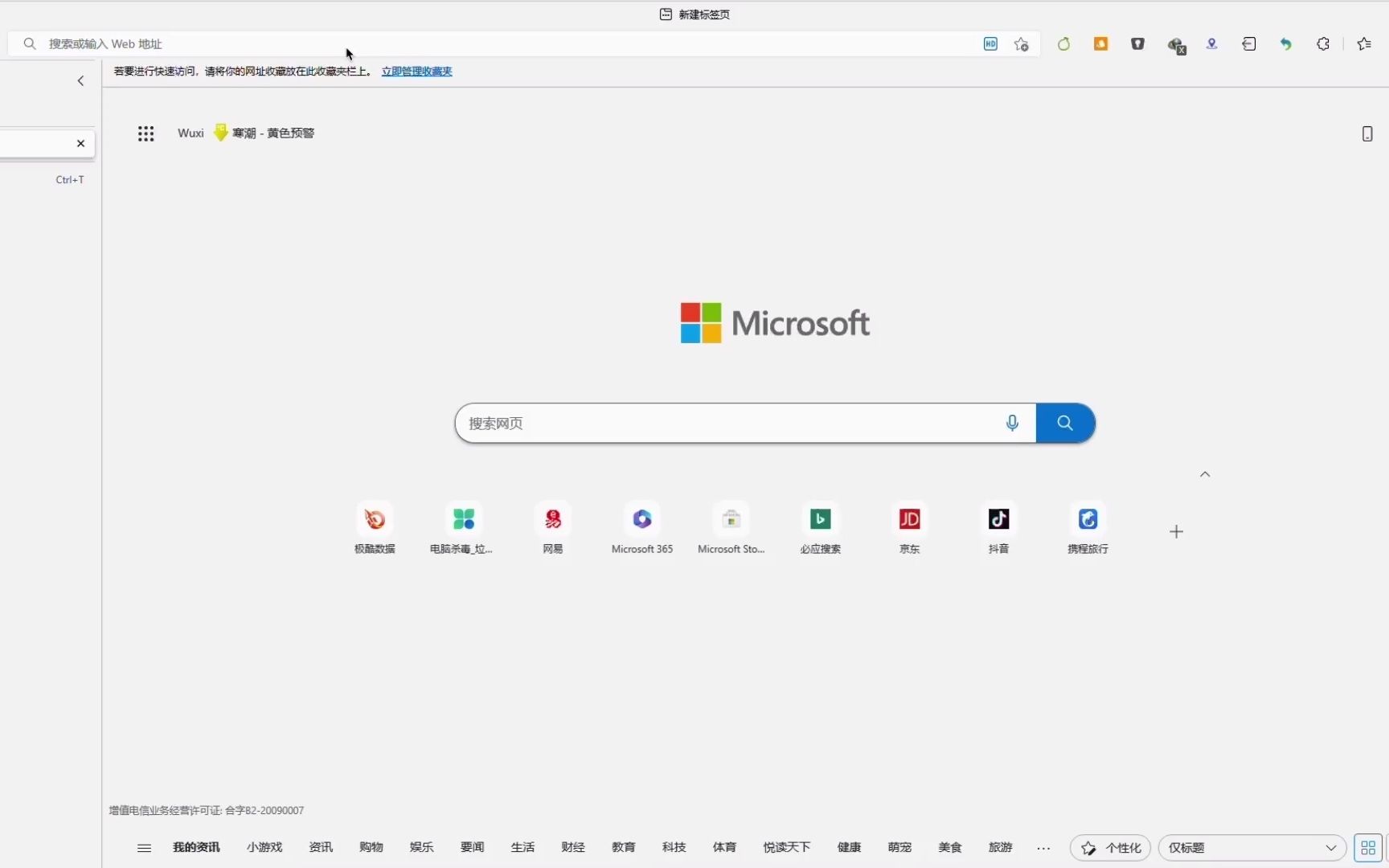
Task: Click the 立即管理收藏夹 link
Action: pyautogui.click(x=416, y=72)
